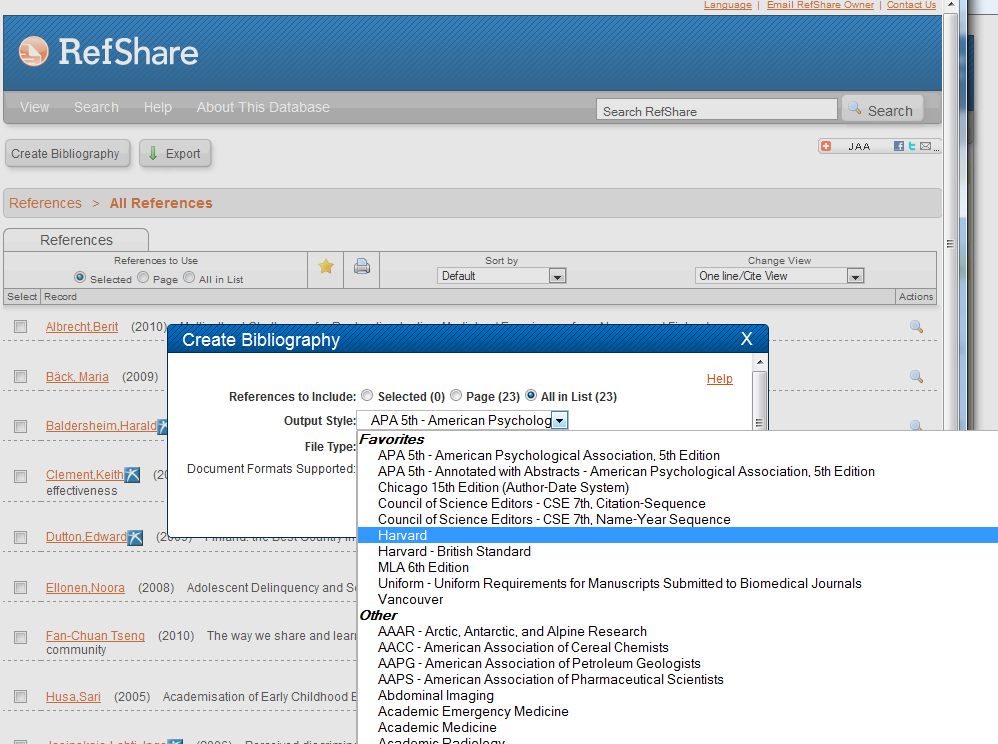
Task: Click the email envelope share icon
Action: tap(925, 146)
